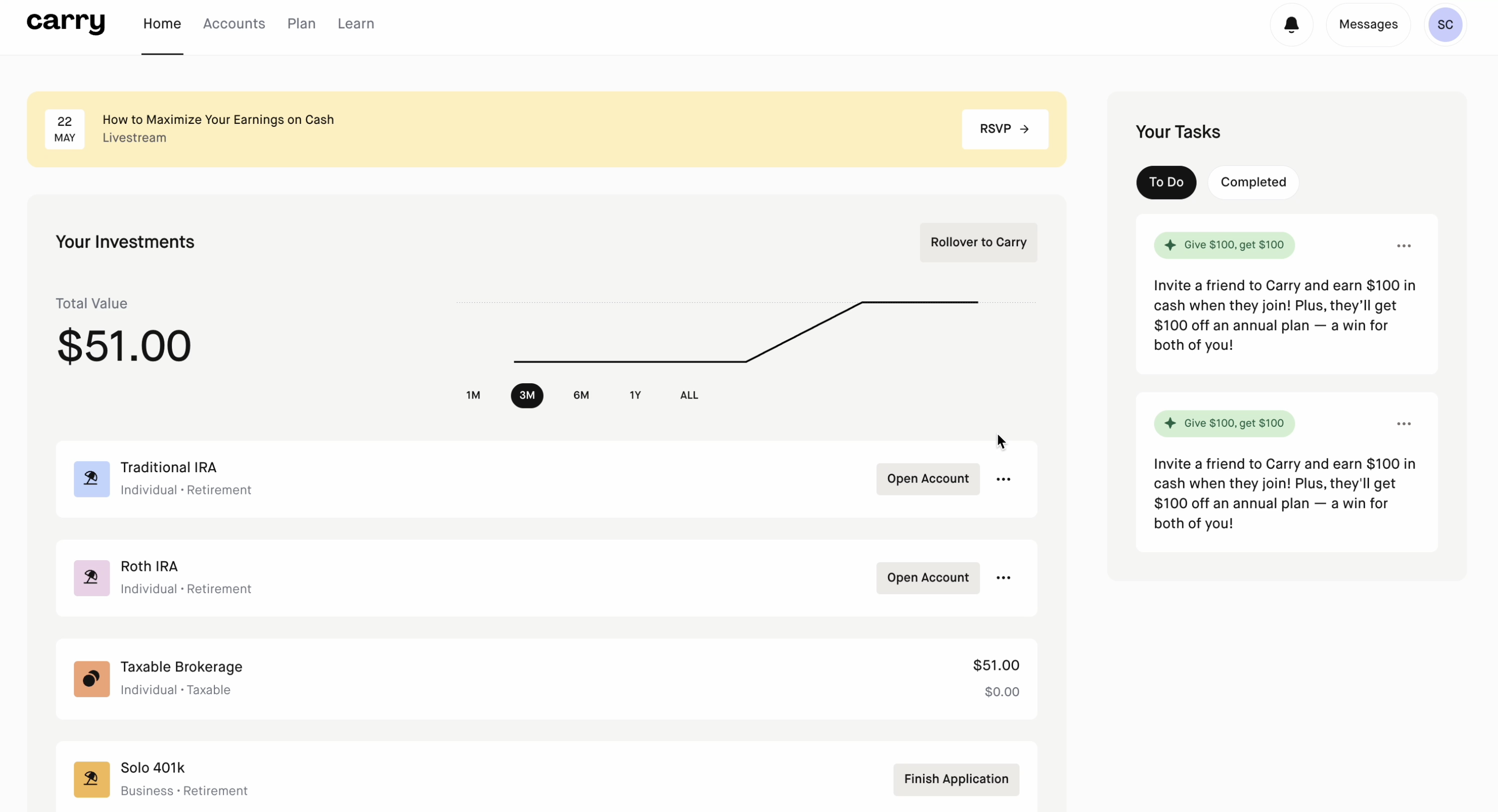1498x812 pixels.
Task: Show Completed tasks
Action: [1253, 183]
